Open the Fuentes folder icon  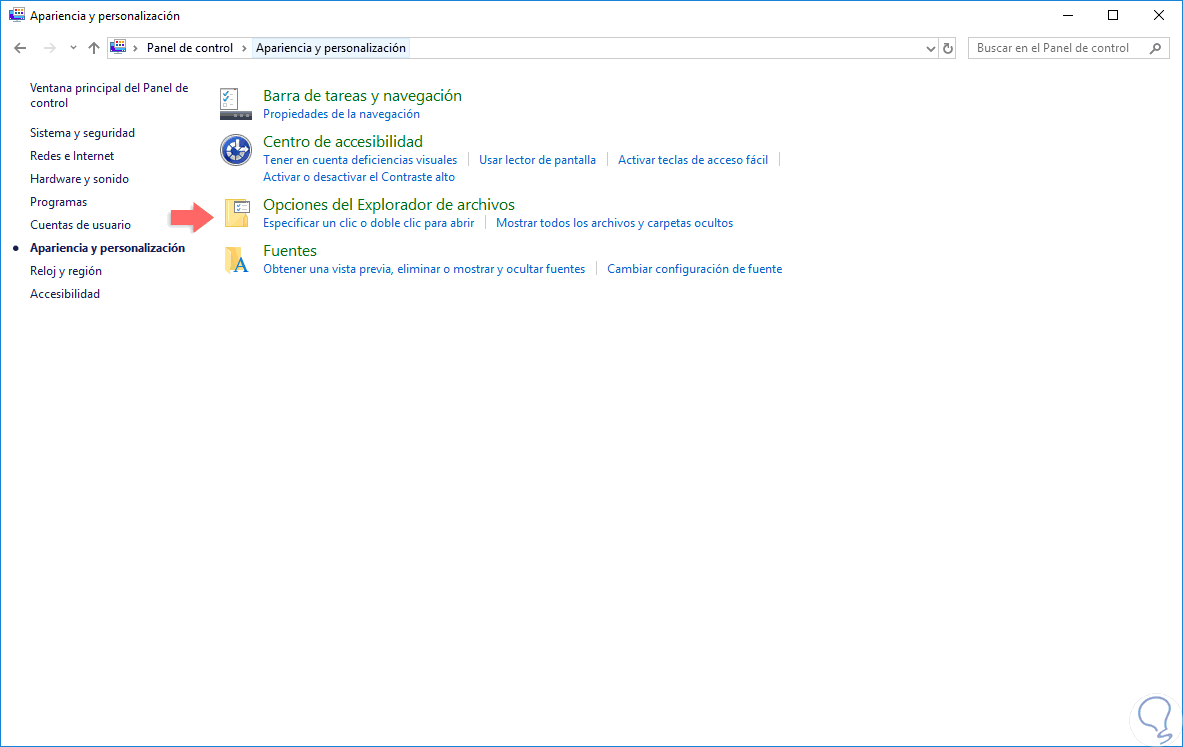[237, 260]
